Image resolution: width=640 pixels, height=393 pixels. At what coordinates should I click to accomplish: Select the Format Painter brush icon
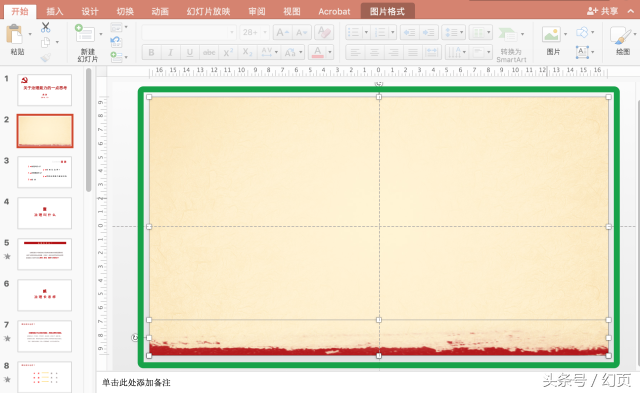point(45,57)
